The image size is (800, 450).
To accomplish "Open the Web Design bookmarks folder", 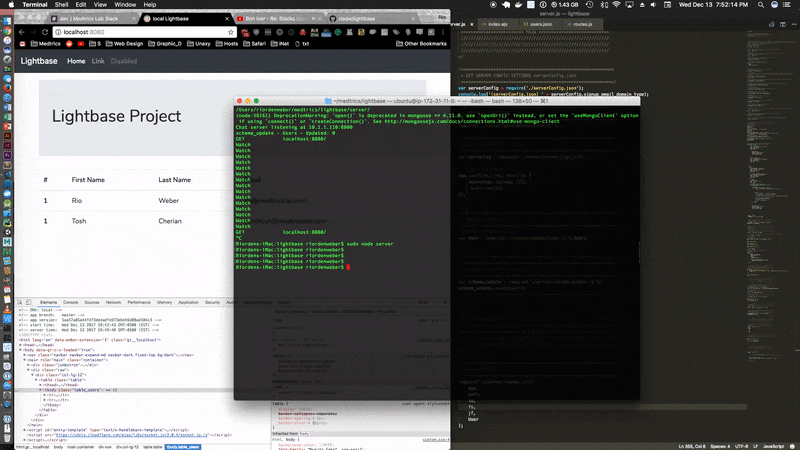I will [x=124, y=44].
